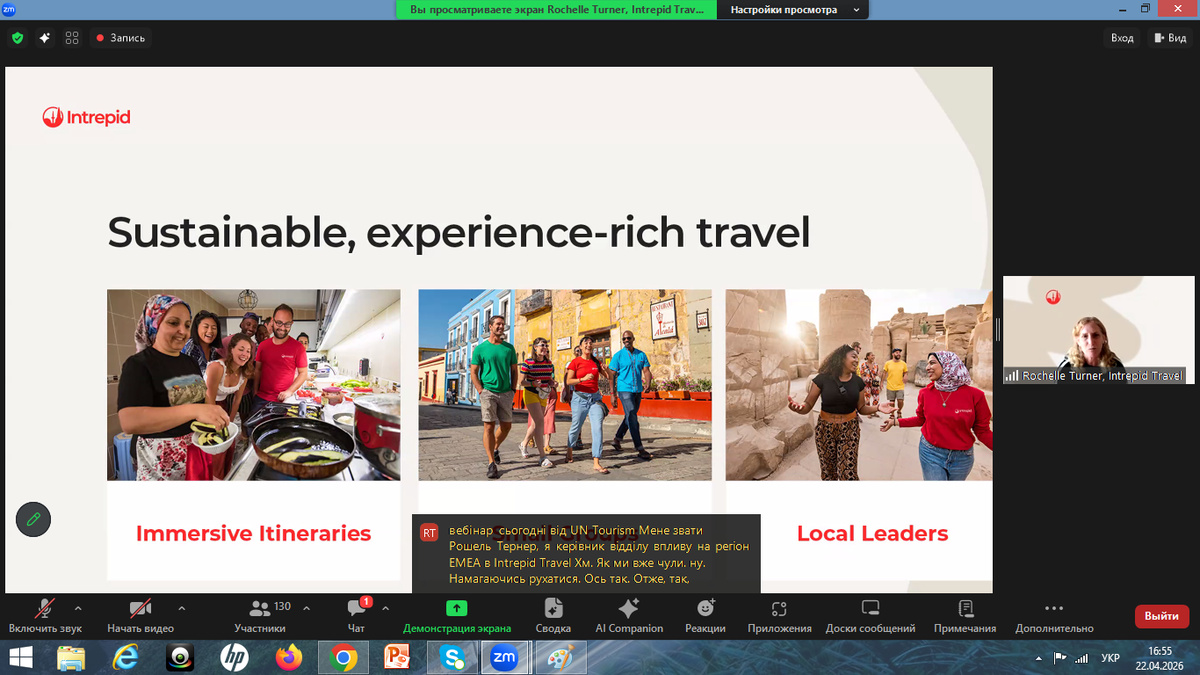Click the red Выйти leave button
This screenshot has height=675, width=1200.
[x=1161, y=616]
